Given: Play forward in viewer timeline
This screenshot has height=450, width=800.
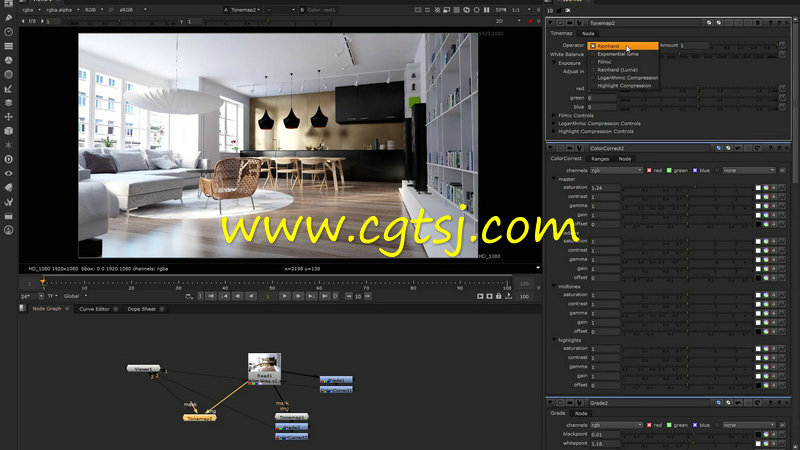Looking at the screenshot, I should tap(285, 296).
